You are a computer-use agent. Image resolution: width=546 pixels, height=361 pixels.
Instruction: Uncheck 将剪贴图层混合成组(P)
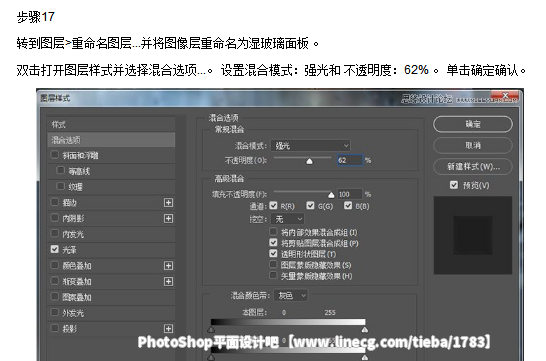[273, 242]
